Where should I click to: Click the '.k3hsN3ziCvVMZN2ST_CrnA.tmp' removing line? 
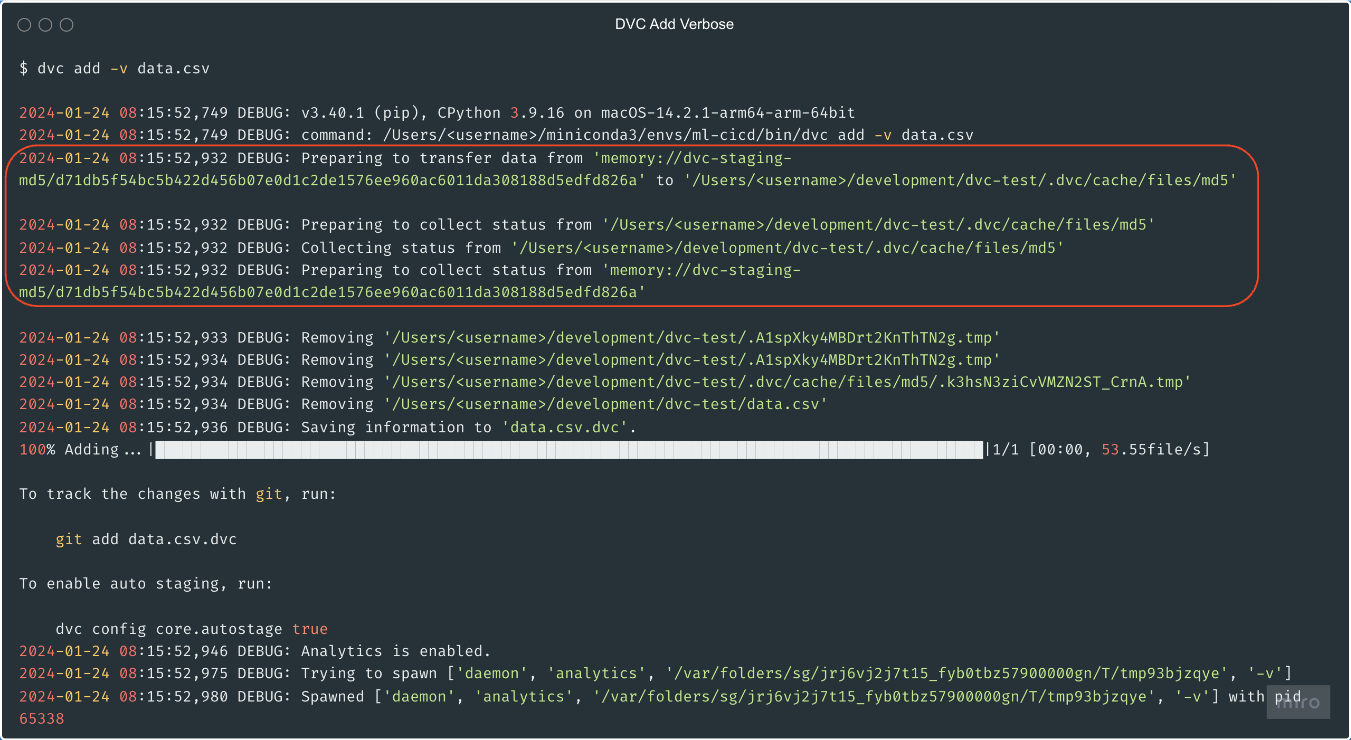(605, 382)
